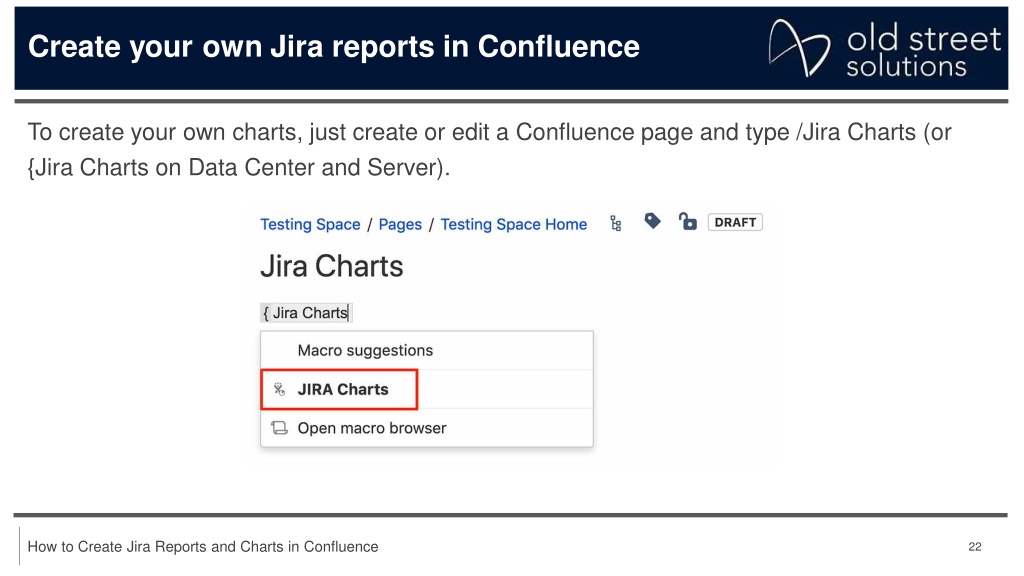Choose Open macro browser entry
Viewport: 1024px width, 576px height.
426,428
